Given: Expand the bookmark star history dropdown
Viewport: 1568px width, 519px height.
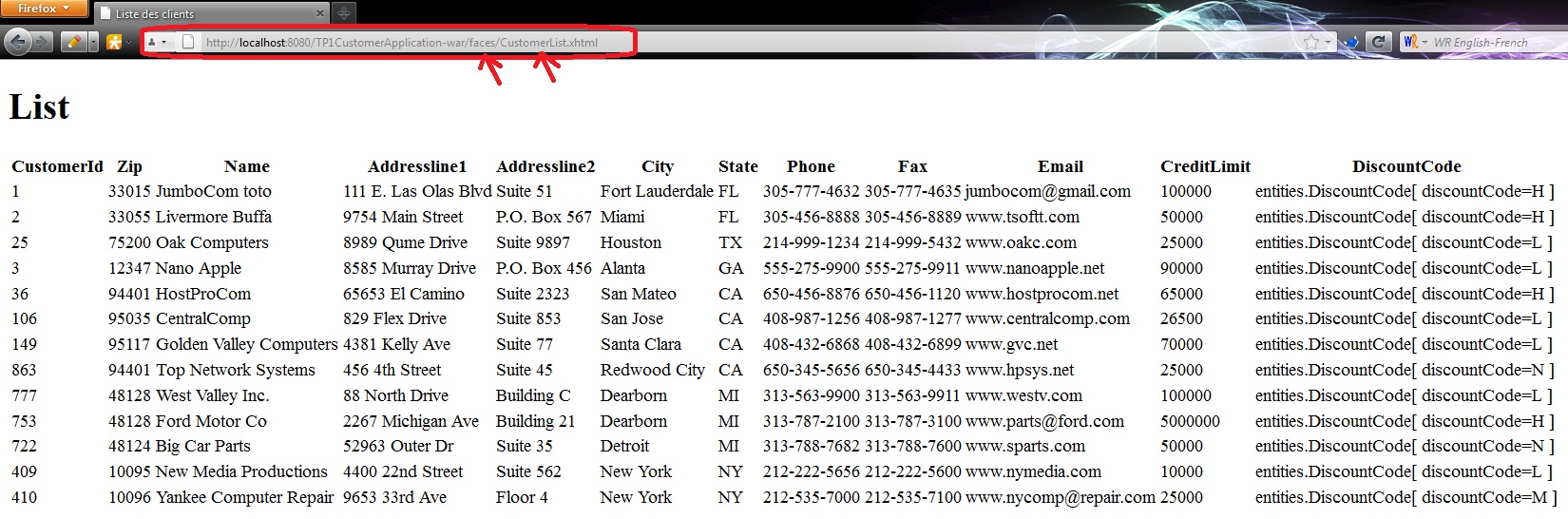Looking at the screenshot, I should 1328,42.
